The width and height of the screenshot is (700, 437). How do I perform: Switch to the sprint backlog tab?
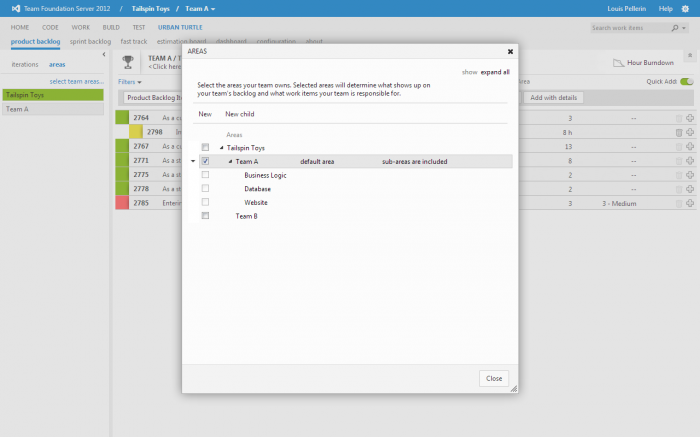tap(90, 42)
